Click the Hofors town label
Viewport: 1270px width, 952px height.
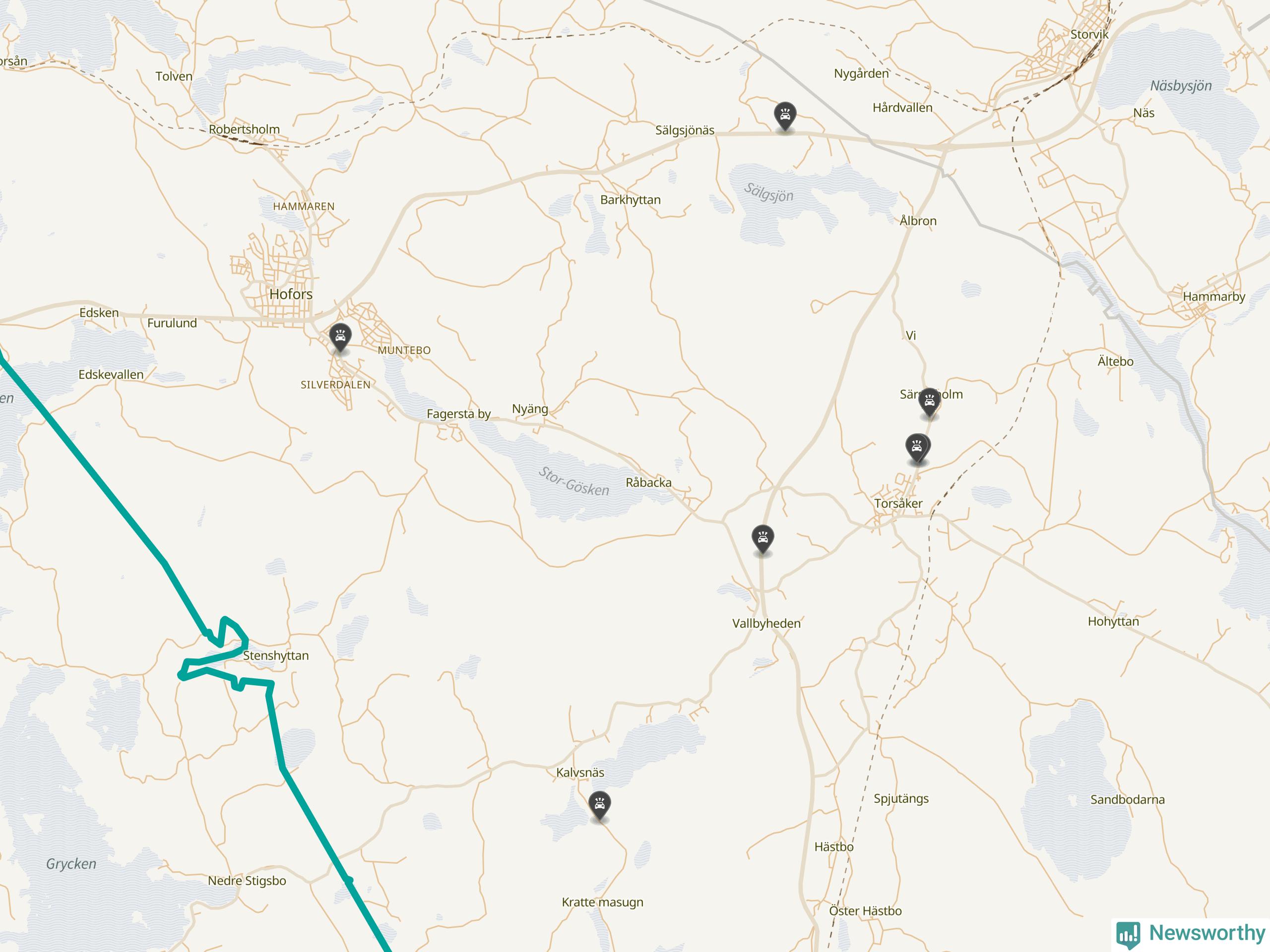(x=291, y=294)
